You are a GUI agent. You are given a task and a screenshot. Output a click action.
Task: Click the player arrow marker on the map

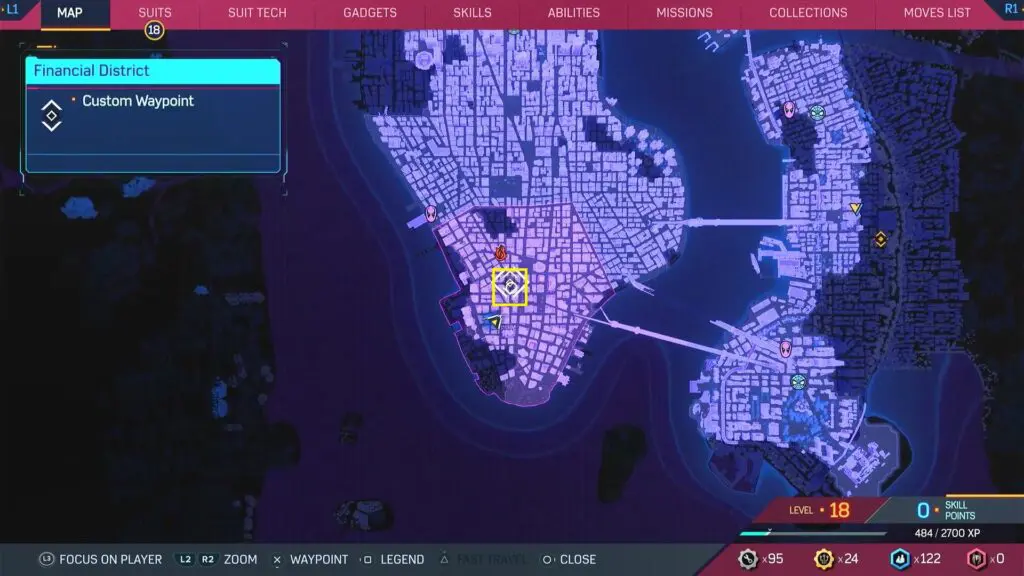tap(494, 321)
